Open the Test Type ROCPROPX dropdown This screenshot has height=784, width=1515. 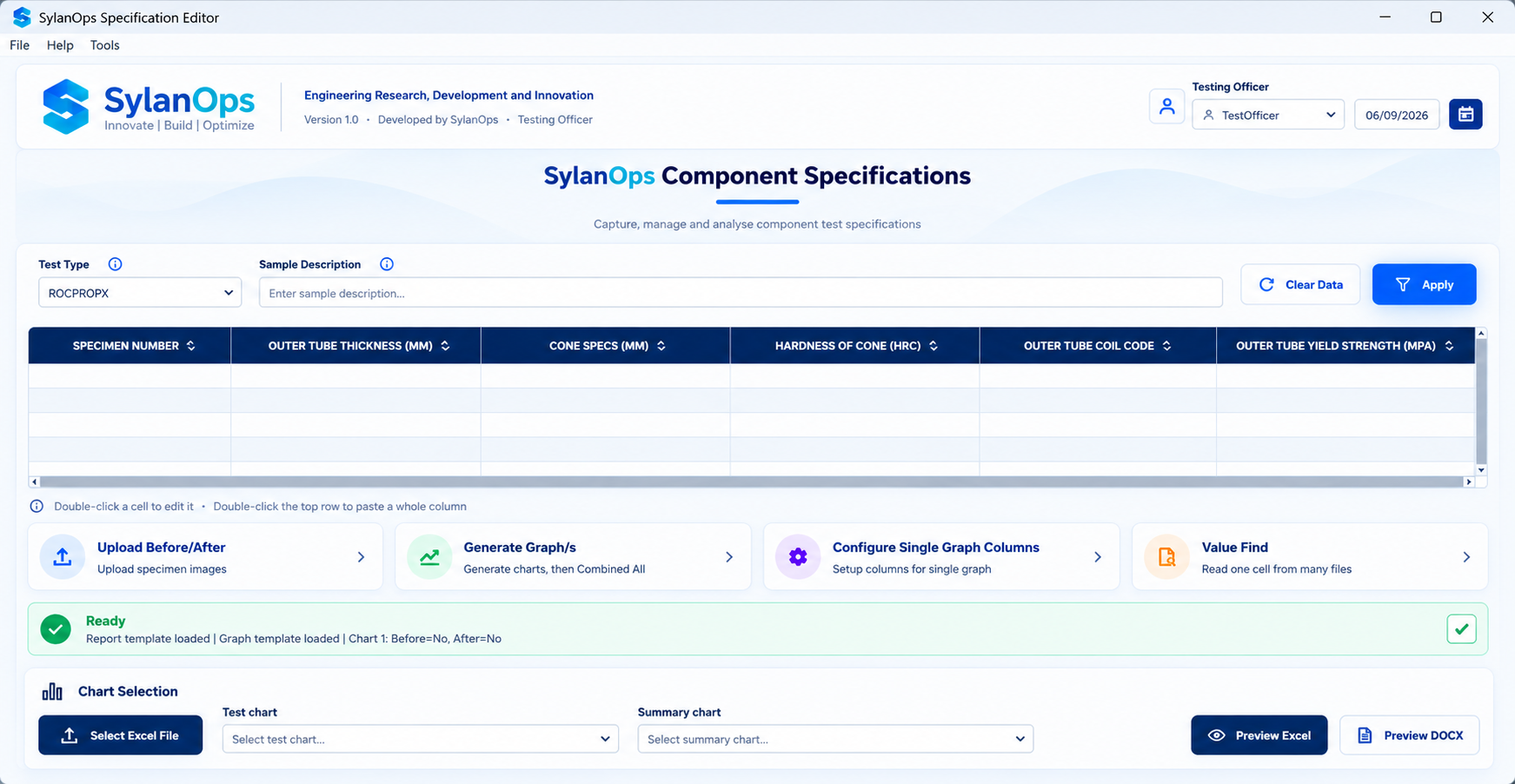click(140, 293)
